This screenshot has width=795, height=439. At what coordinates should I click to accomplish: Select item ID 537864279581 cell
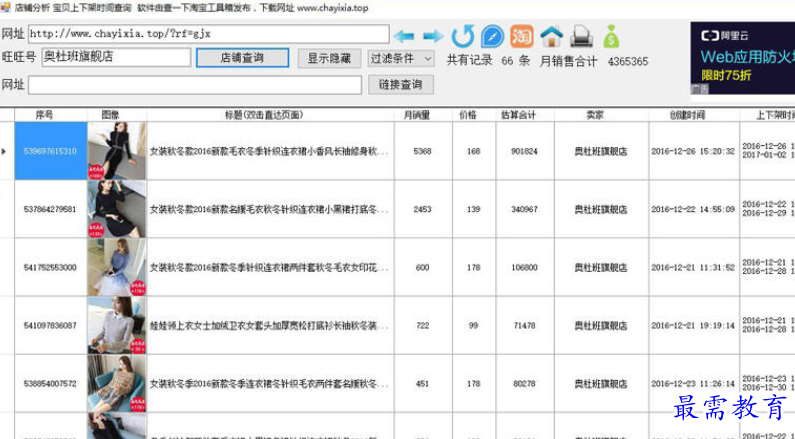tap(51, 209)
